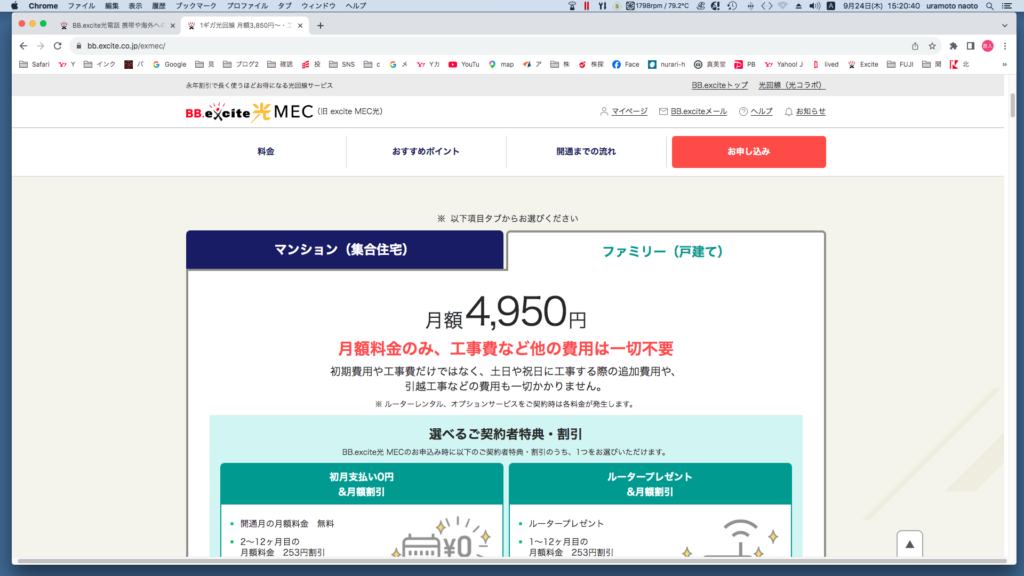Click the address bar URL field

click(x=490, y=46)
